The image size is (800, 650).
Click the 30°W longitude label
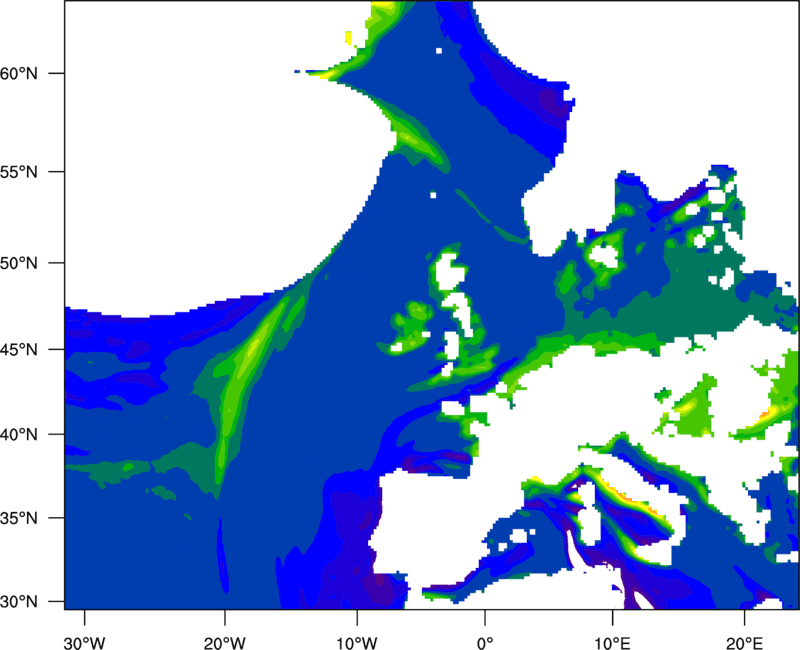pos(85,643)
